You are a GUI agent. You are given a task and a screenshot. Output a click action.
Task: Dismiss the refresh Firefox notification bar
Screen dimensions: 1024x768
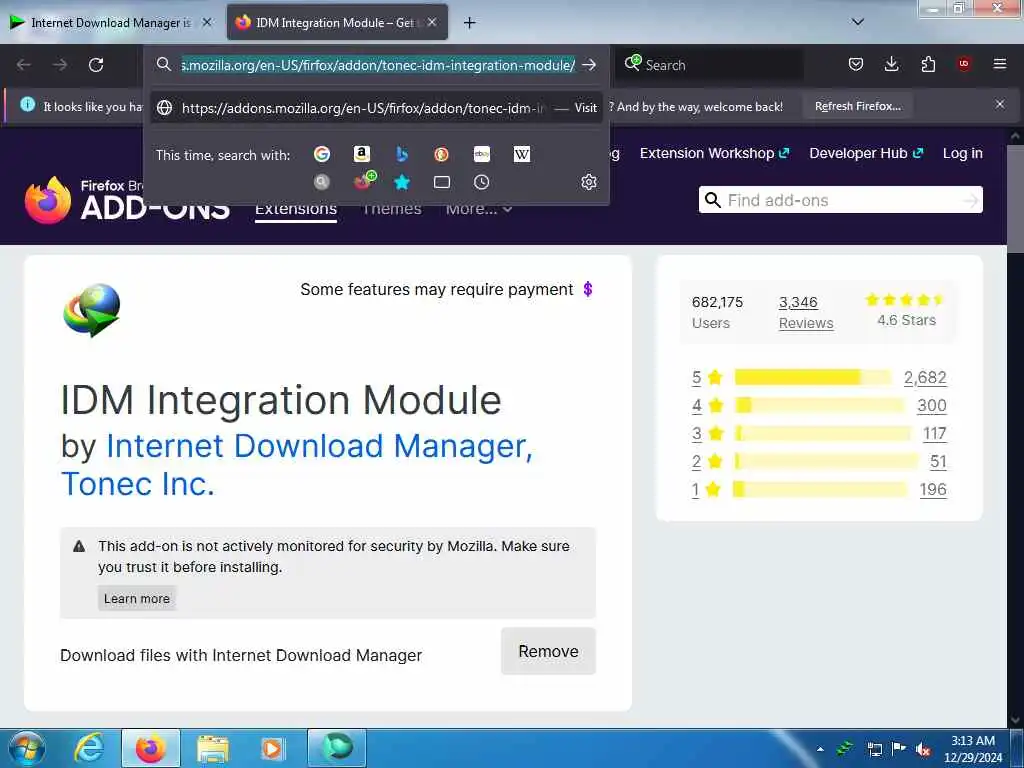[1000, 104]
